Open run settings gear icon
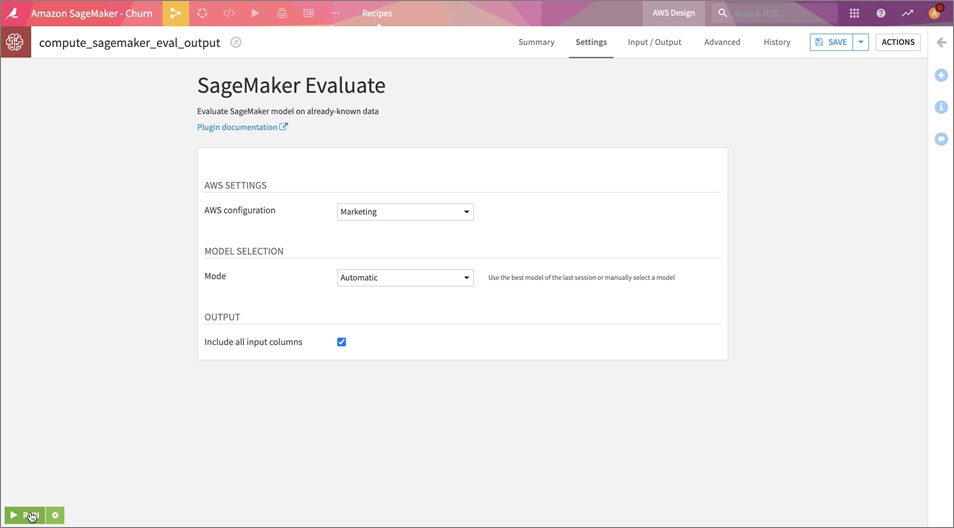The width and height of the screenshot is (954, 528). click(x=55, y=515)
